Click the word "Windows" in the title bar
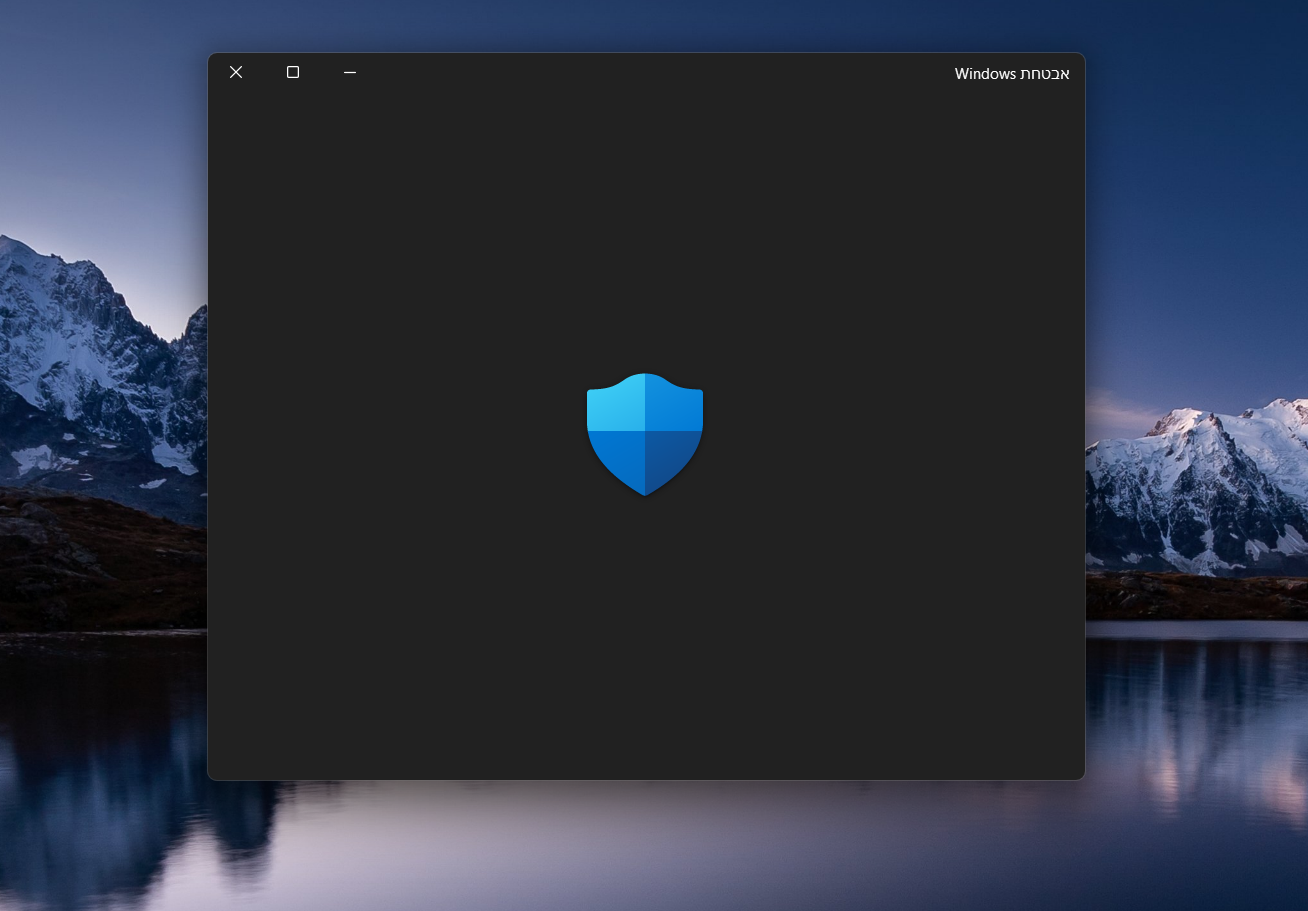The height and width of the screenshot is (911, 1308). click(985, 73)
